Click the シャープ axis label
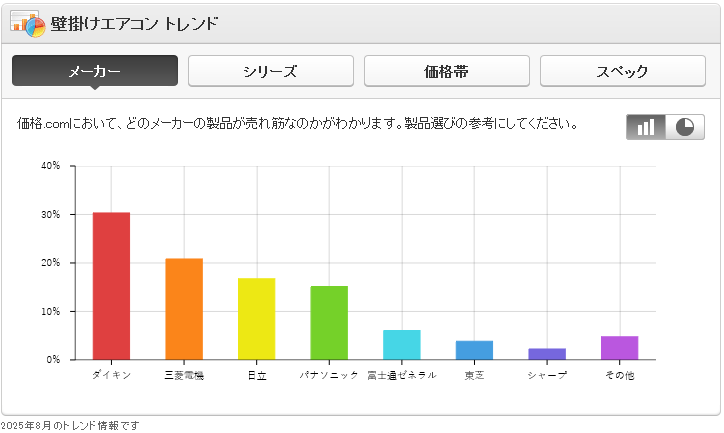This screenshot has width=724, height=433. point(547,375)
